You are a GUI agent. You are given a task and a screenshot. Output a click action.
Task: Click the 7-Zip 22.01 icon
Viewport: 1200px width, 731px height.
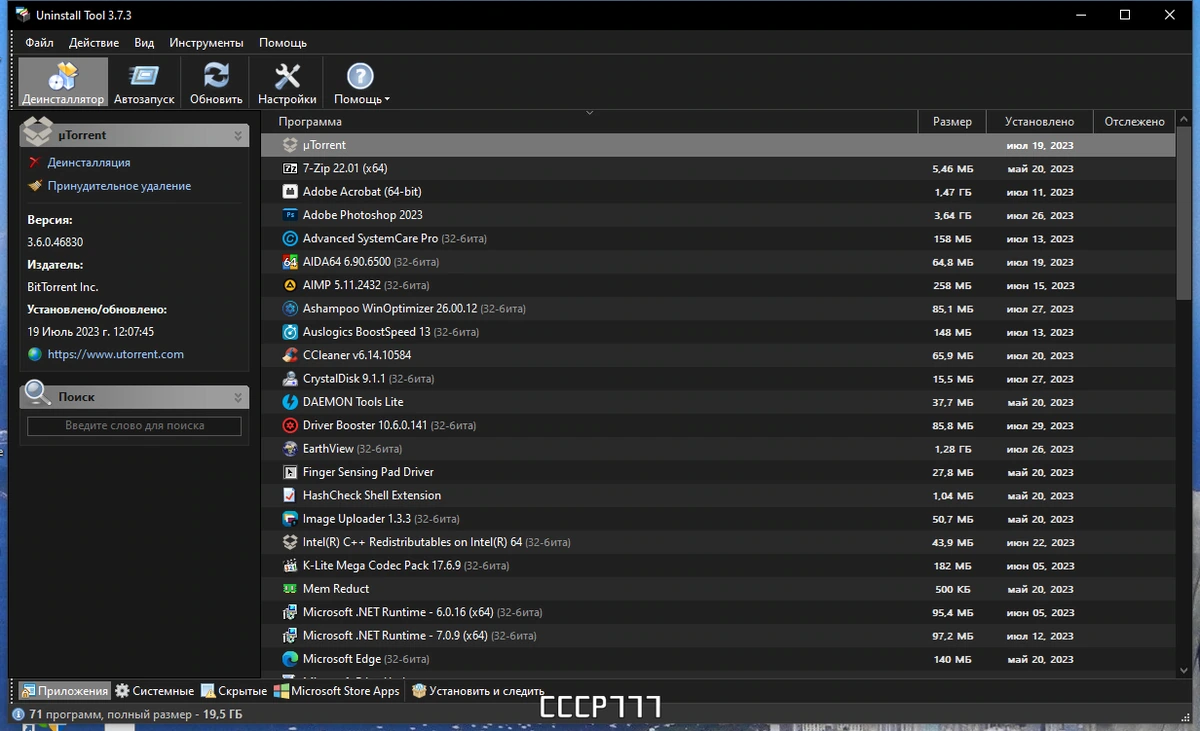click(290, 169)
